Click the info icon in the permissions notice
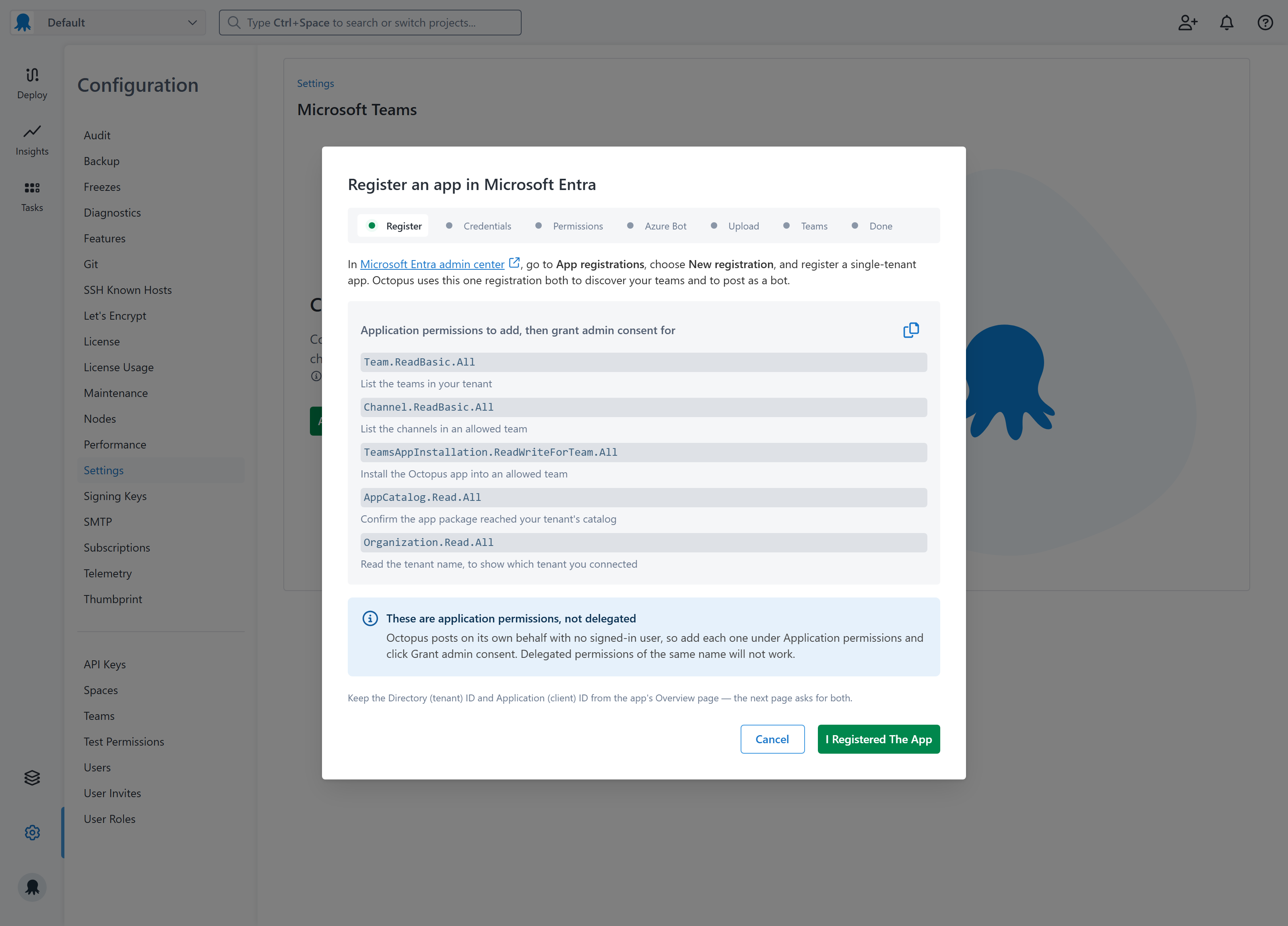The width and height of the screenshot is (1288, 926). [x=370, y=618]
